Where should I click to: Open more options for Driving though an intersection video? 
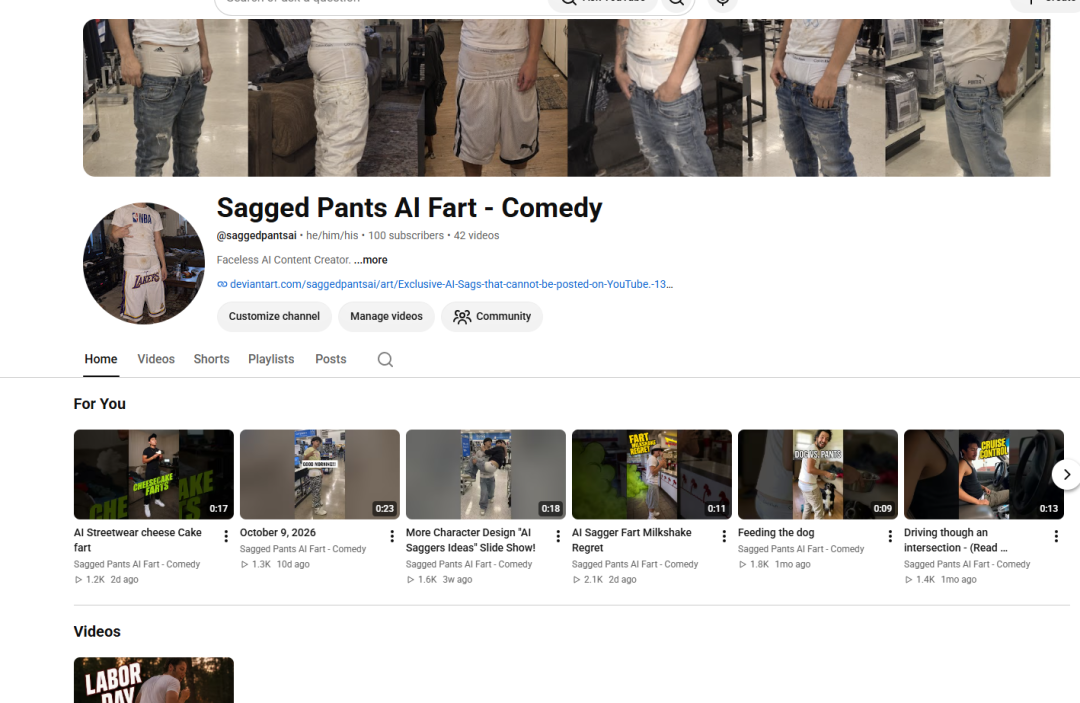(1056, 536)
